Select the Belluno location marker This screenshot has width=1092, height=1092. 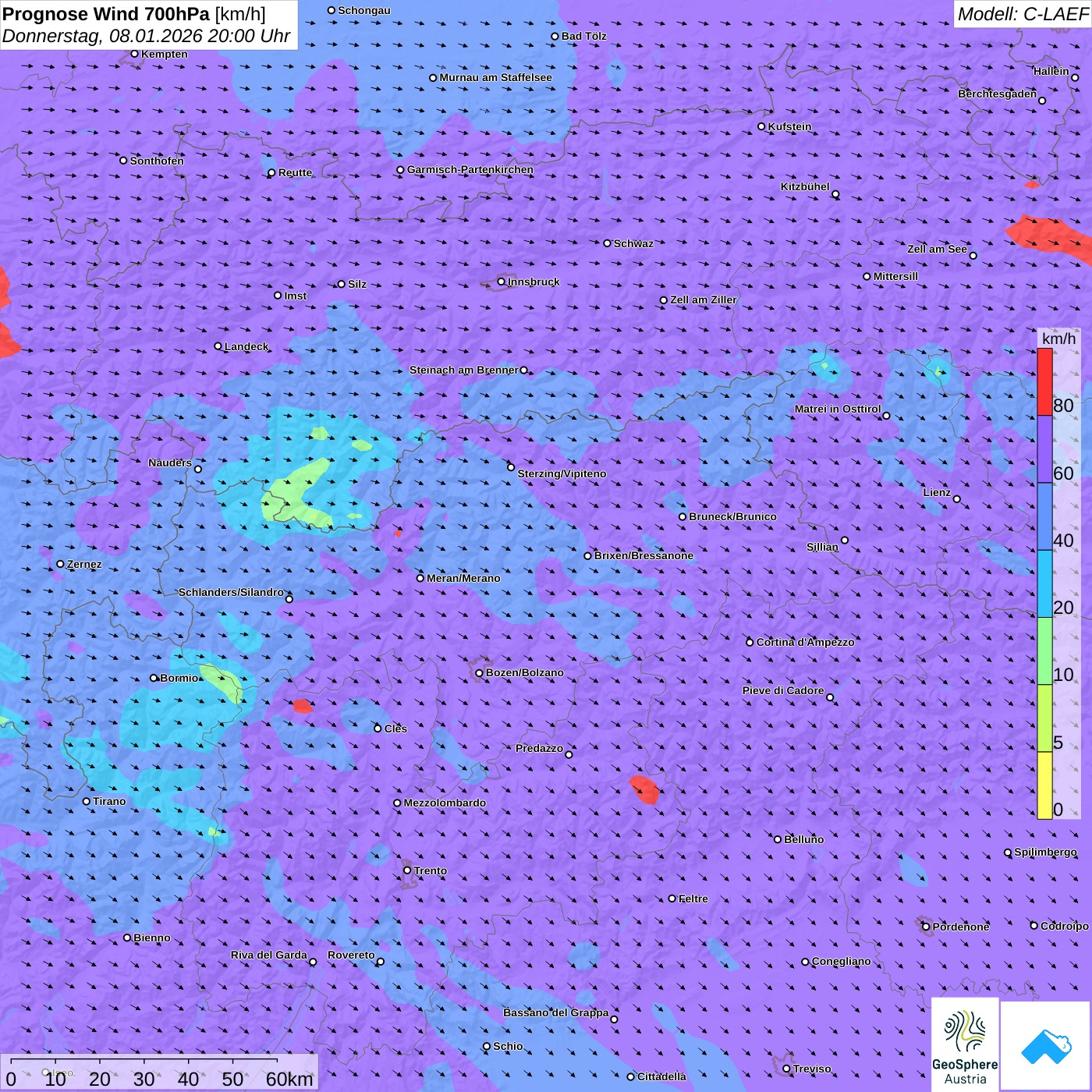[778, 839]
